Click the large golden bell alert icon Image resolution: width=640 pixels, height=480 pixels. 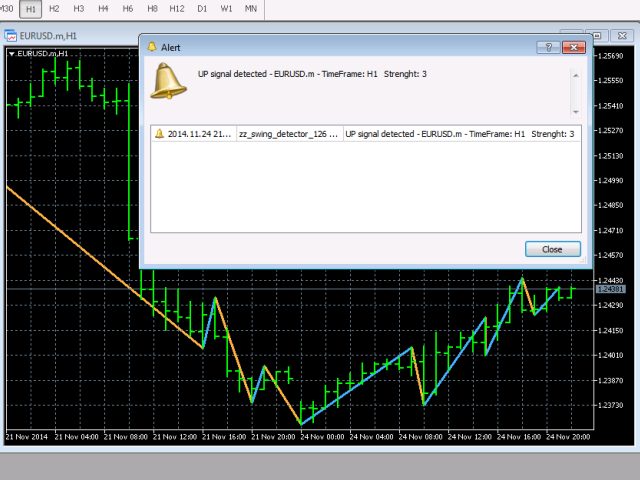[x=168, y=82]
